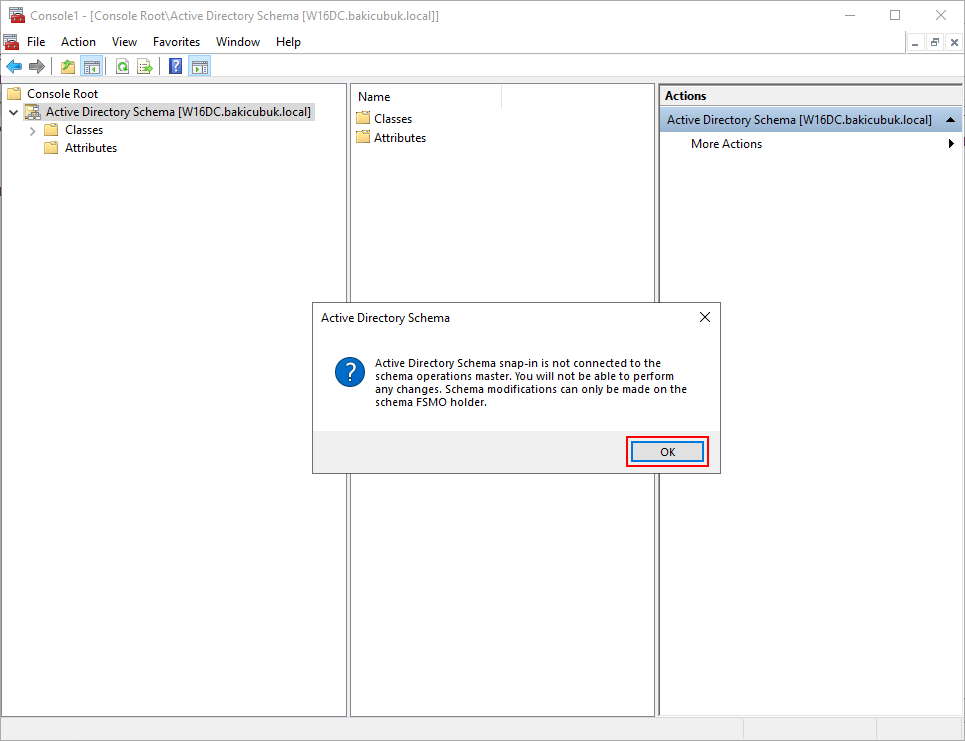Open the Action menu
This screenshot has height=741, width=965.
[x=78, y=42]
